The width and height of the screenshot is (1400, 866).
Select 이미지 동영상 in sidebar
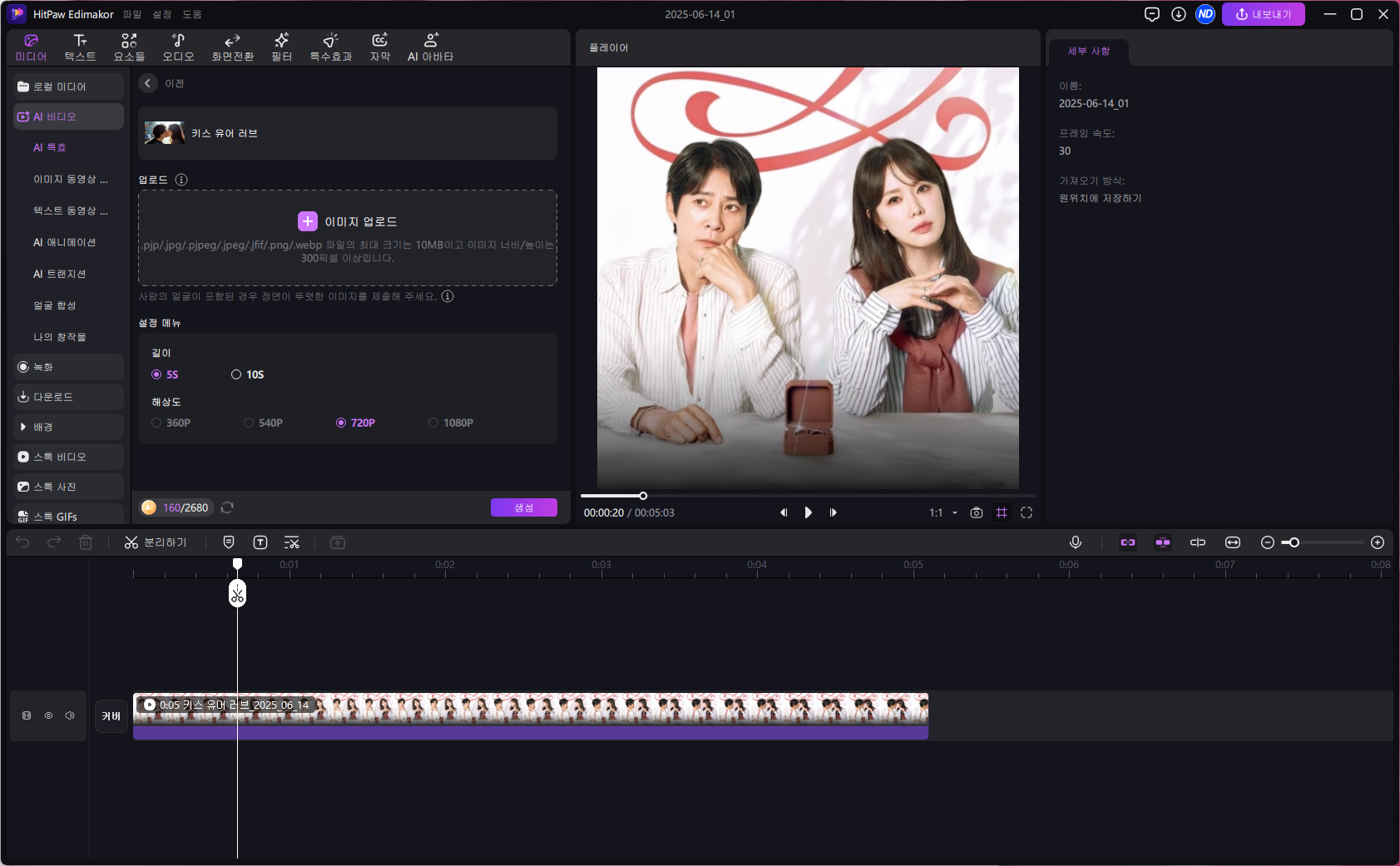(71, 179)
